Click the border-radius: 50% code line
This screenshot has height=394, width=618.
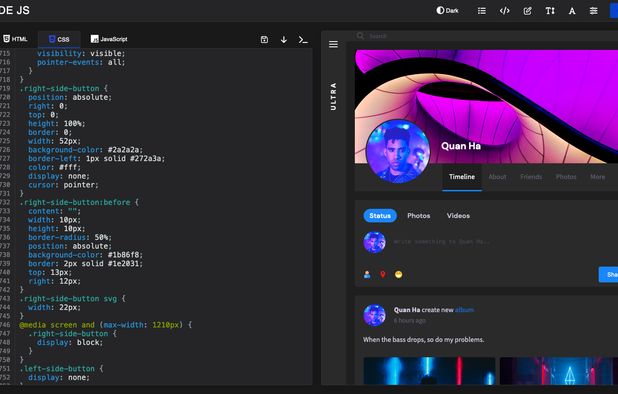pos(70,237)
